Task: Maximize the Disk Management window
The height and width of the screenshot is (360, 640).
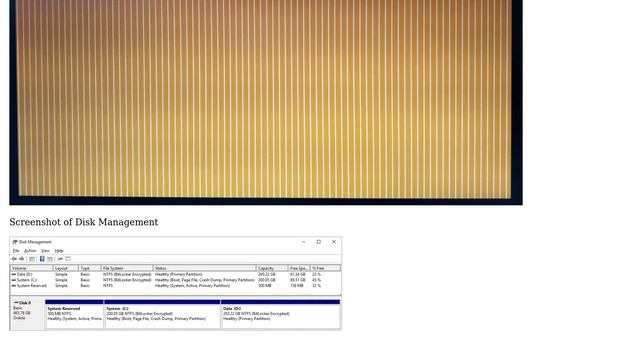Action: [x=319, y=242]
